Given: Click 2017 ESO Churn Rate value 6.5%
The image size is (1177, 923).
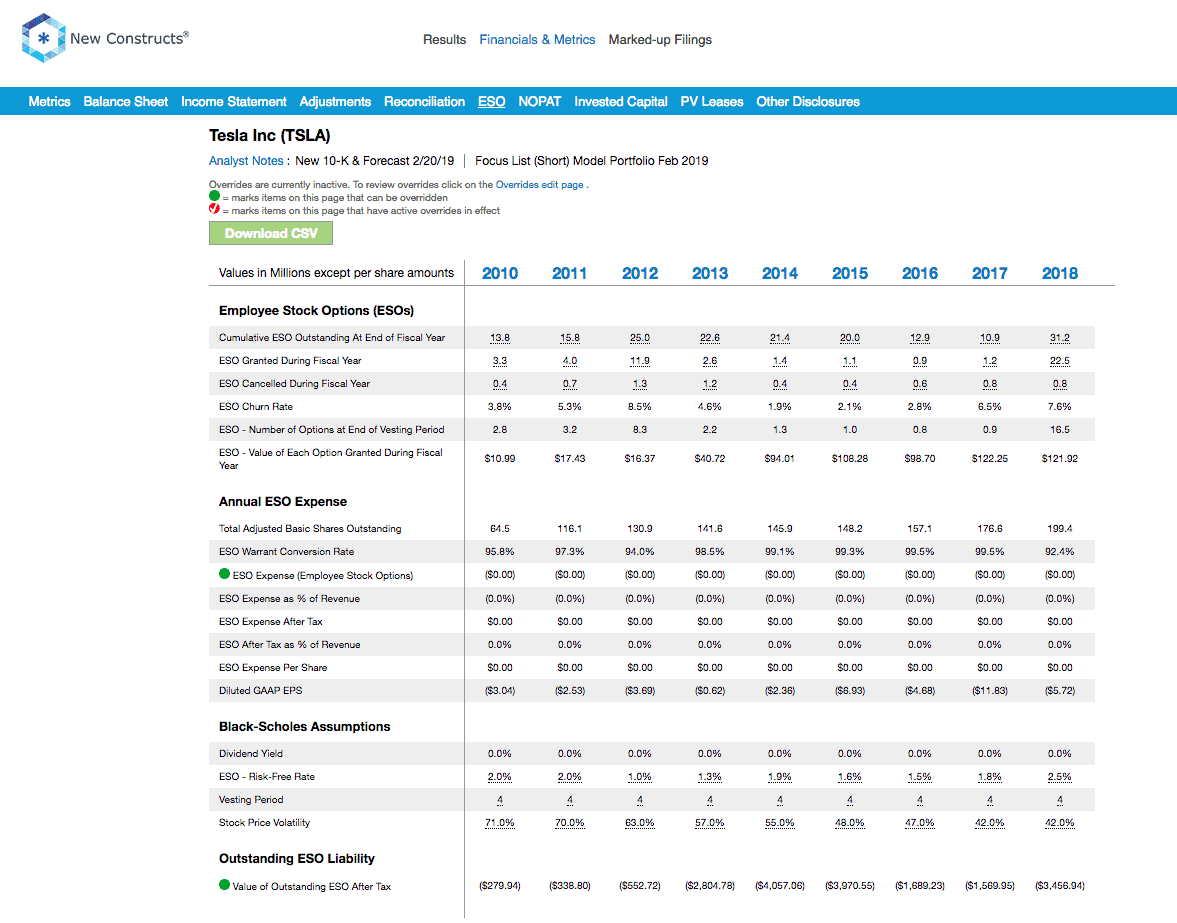Looking at the screenshot, I should click(990, 407).
